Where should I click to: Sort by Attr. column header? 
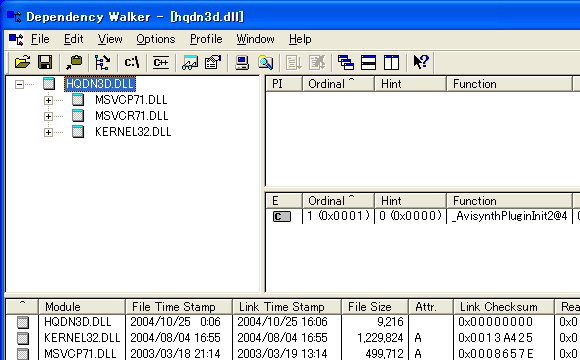coord(431,307)
